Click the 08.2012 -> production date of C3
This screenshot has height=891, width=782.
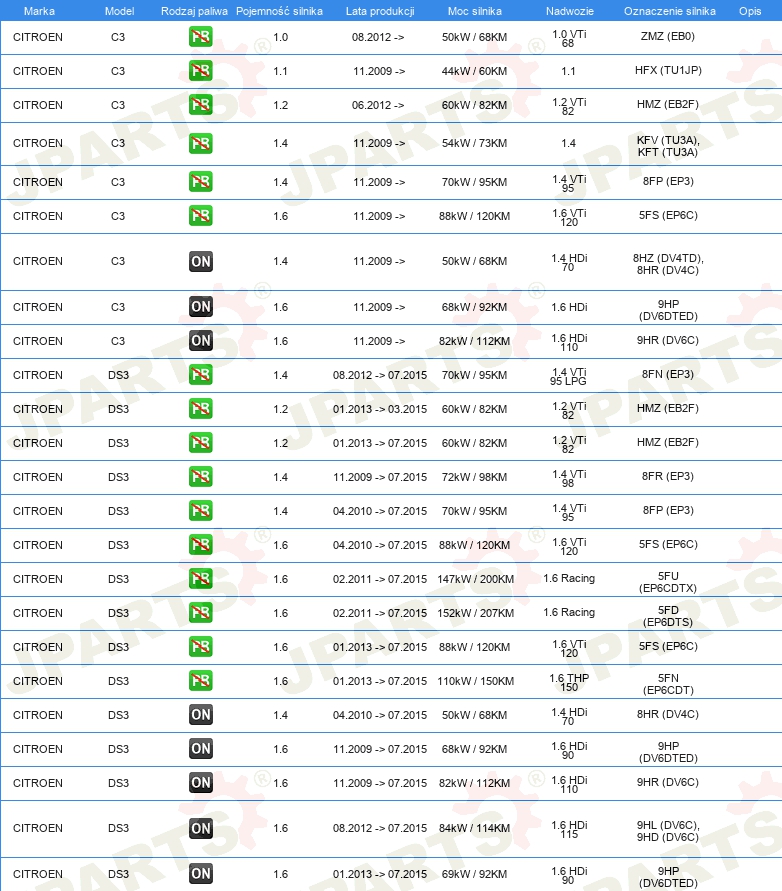(378, 37)
